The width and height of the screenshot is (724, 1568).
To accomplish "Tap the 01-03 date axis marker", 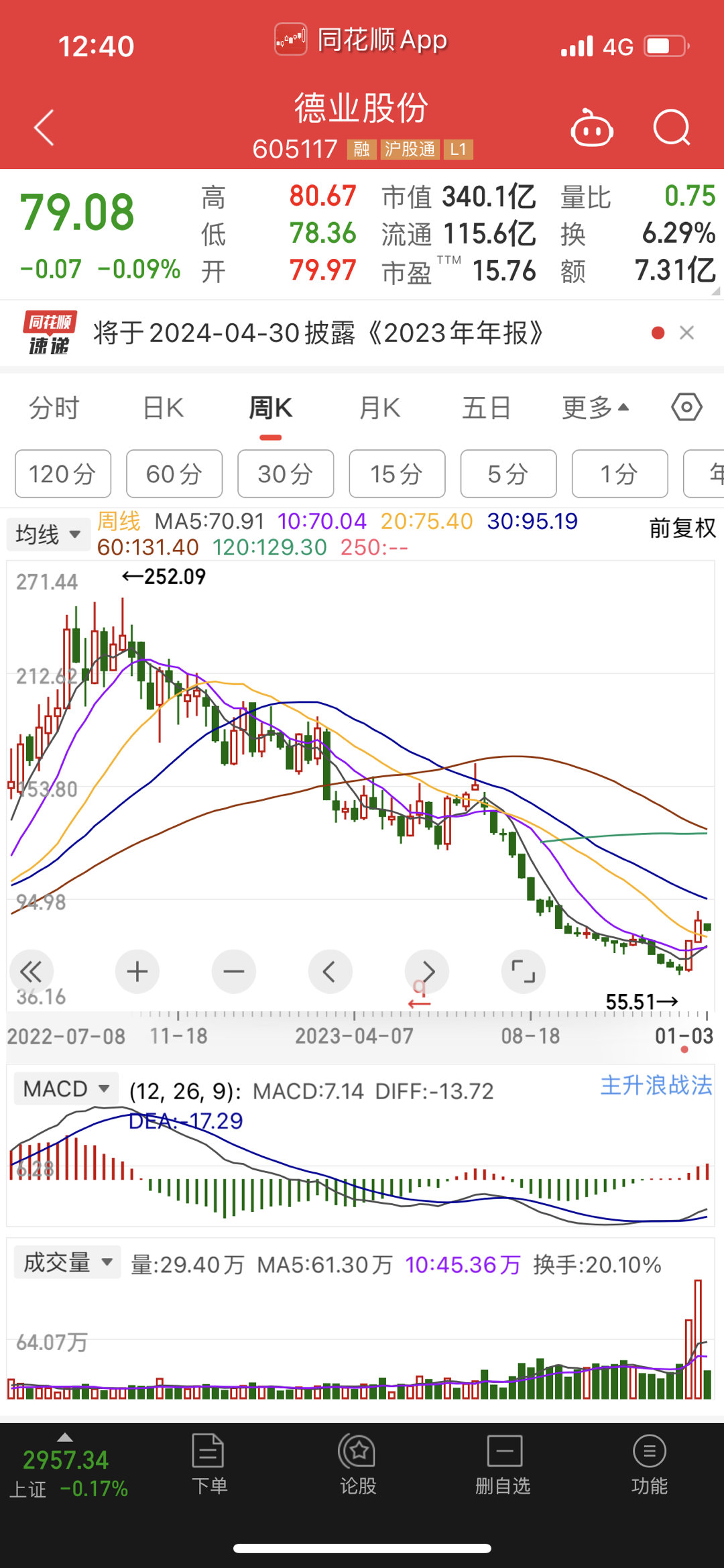I will tap(684, 1036).
